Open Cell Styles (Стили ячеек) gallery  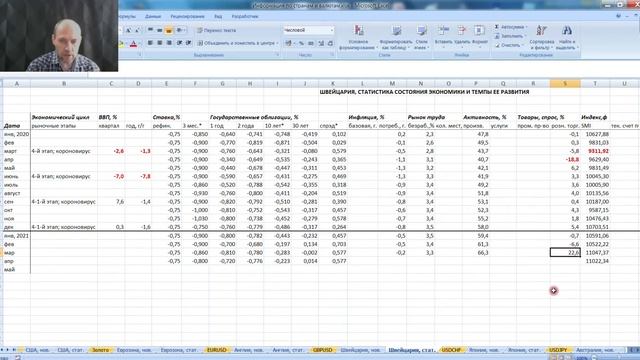pyautogui.click(x=421, y=38)
